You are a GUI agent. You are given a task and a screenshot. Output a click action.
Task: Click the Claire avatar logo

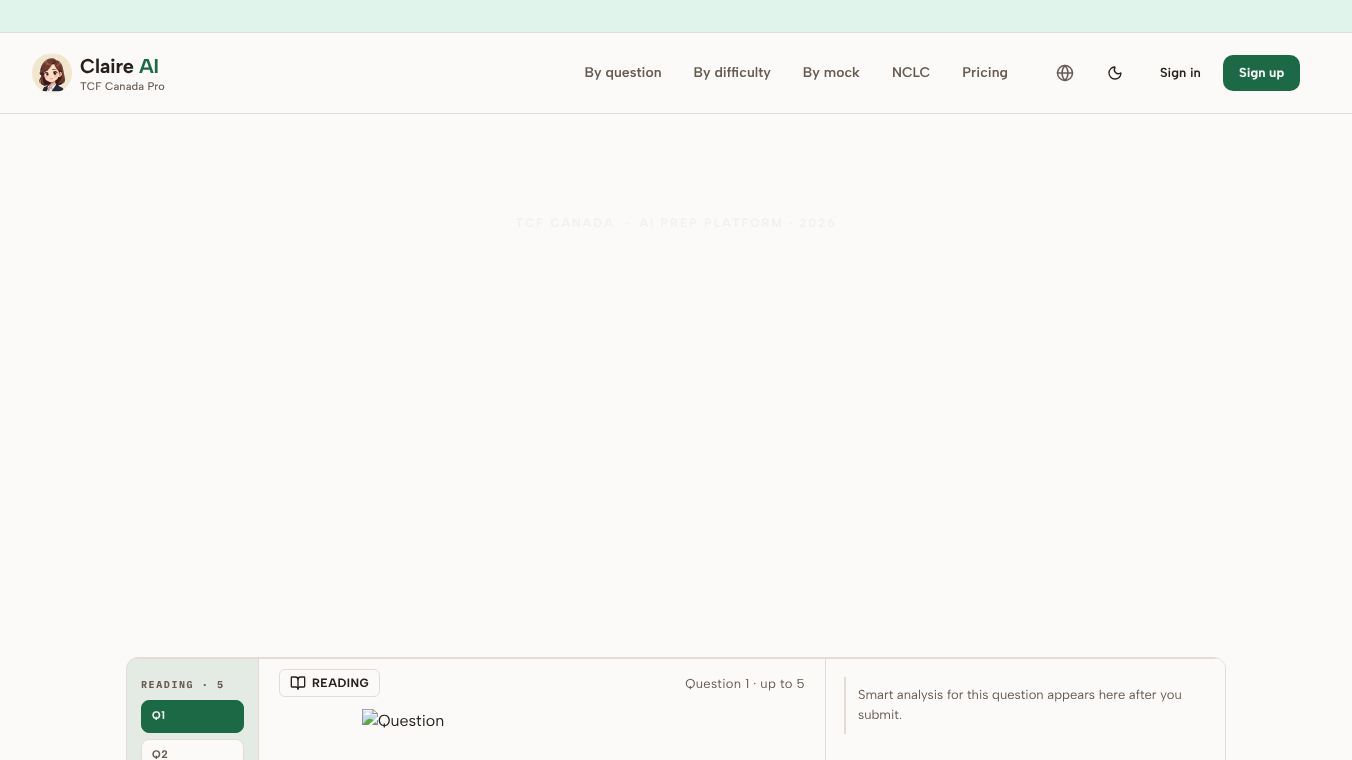coord(52,73)
